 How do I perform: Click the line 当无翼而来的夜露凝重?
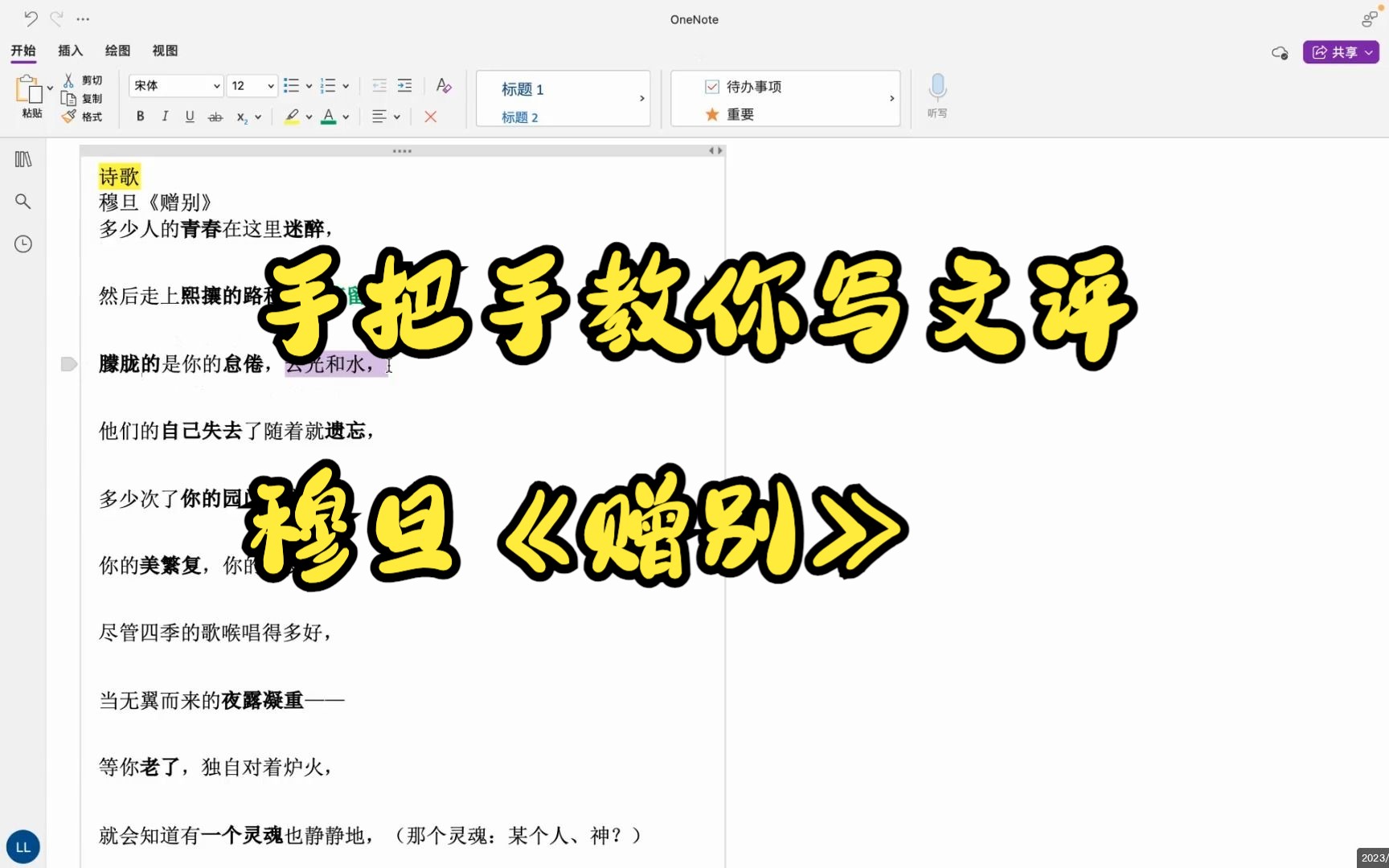coord(222,701)
